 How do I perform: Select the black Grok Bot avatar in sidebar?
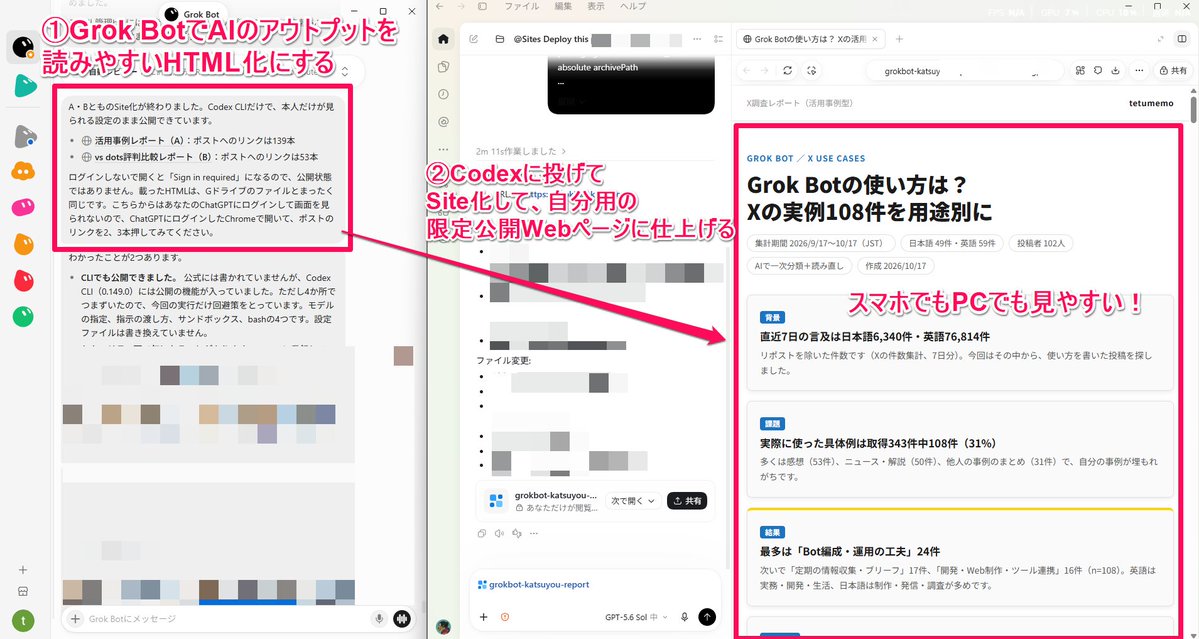(24, 47)
